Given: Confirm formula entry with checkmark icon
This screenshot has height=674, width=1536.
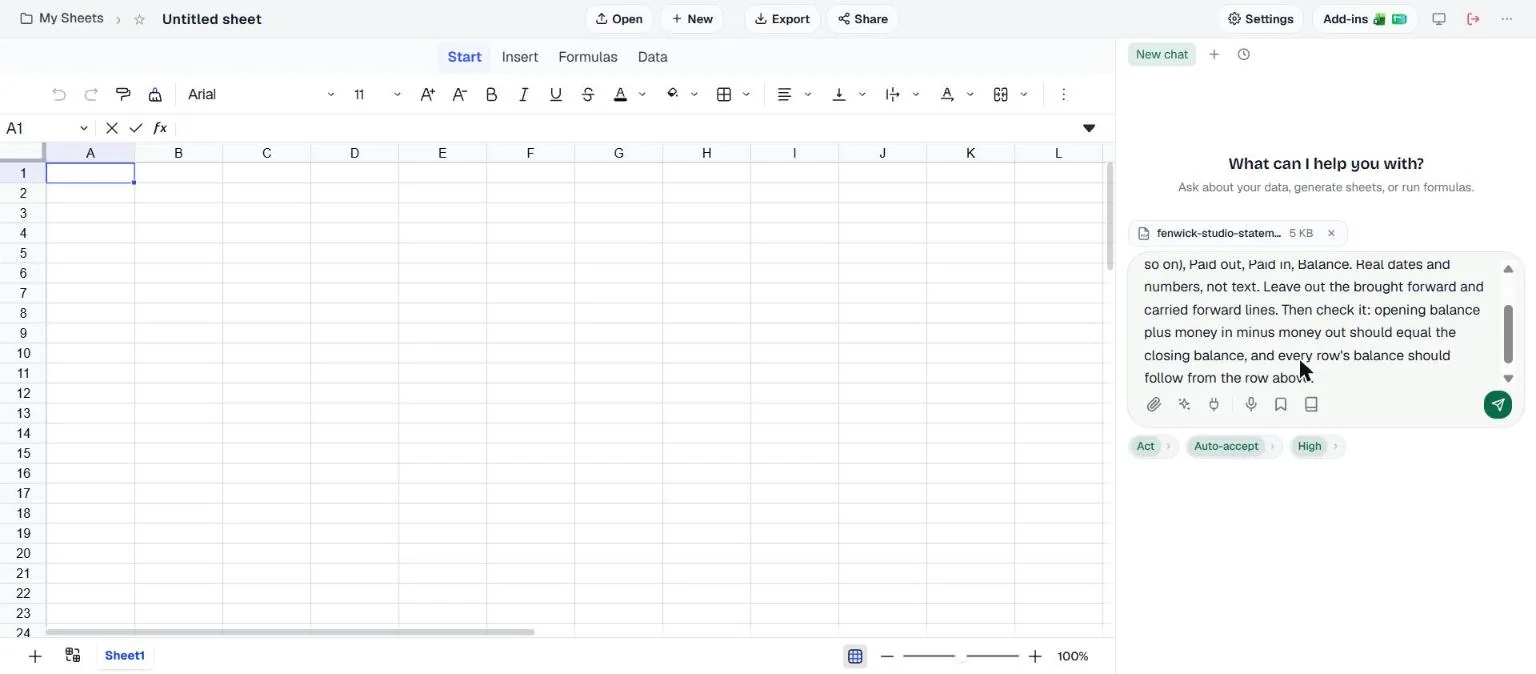Looking at the screenshot, I should pyautogui.click(x=136, y=128).
